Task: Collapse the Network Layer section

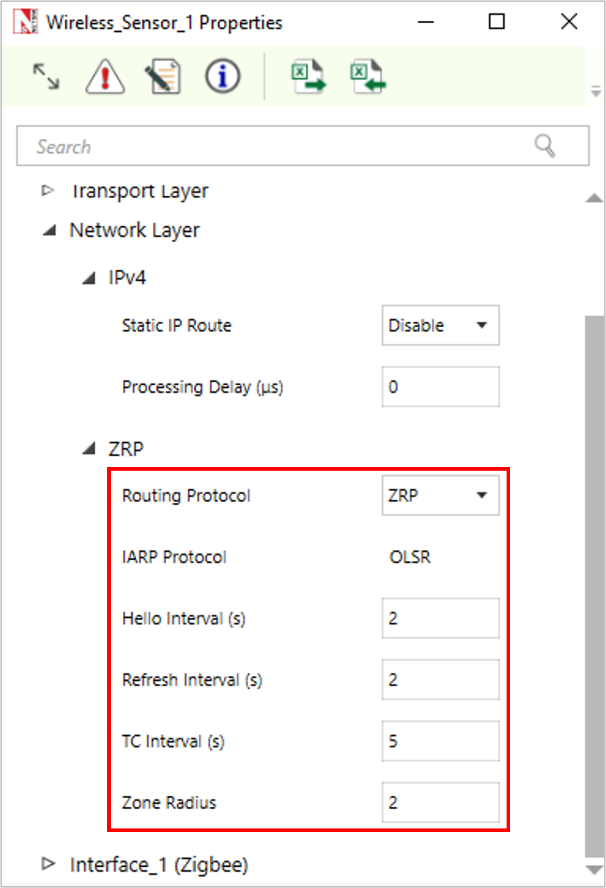Action: (48, 230)
